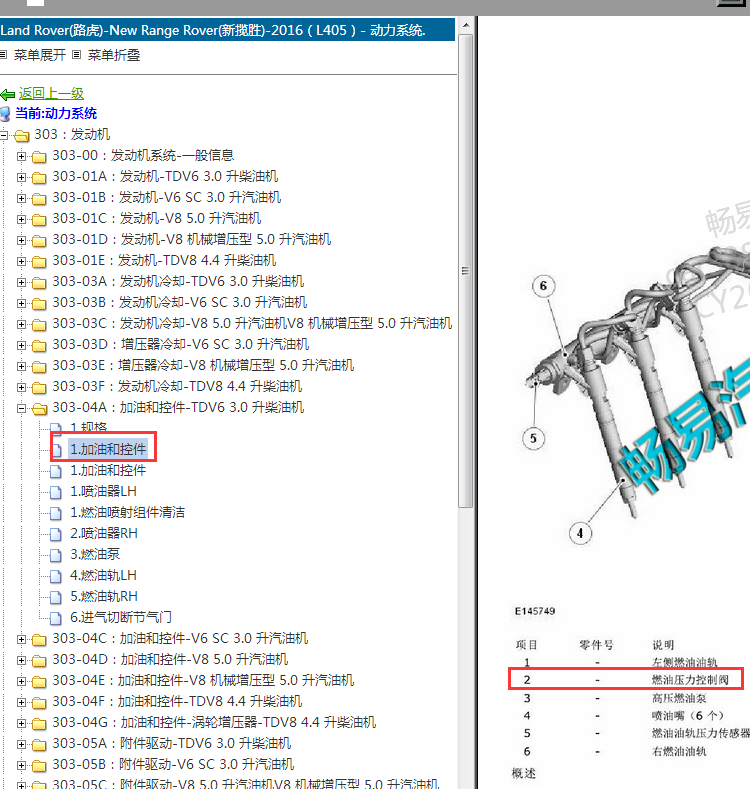Click figure label E145749

point(535,611)
